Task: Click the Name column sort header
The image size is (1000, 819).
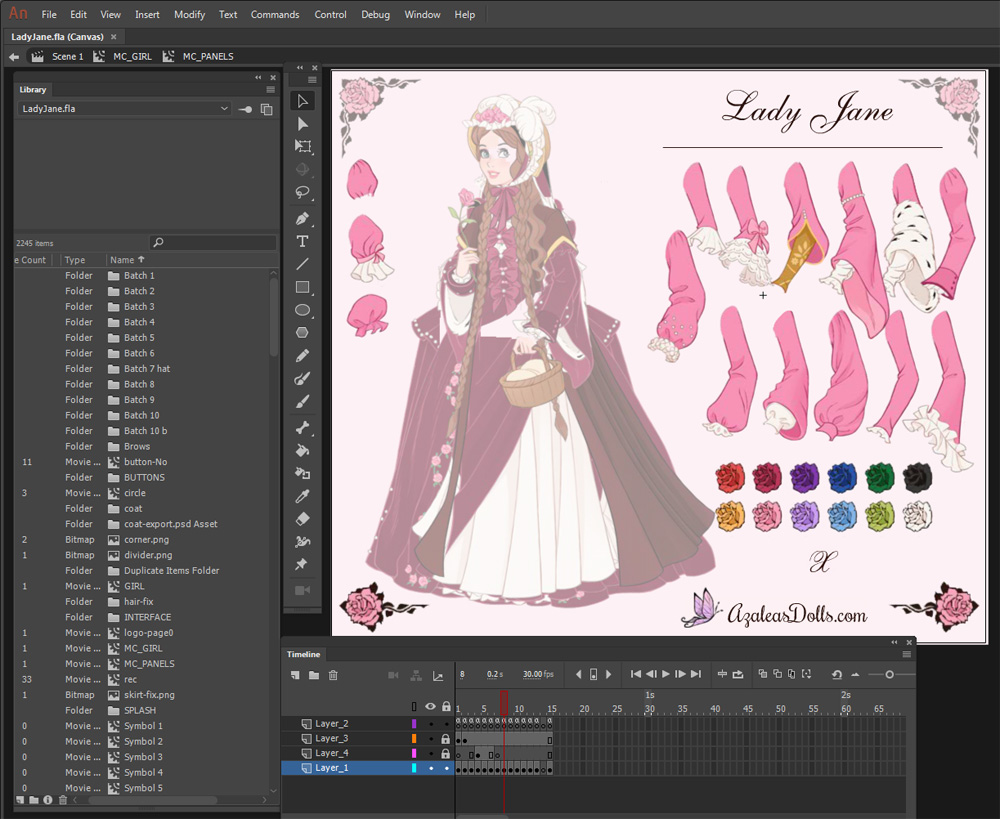Action: 127,260
